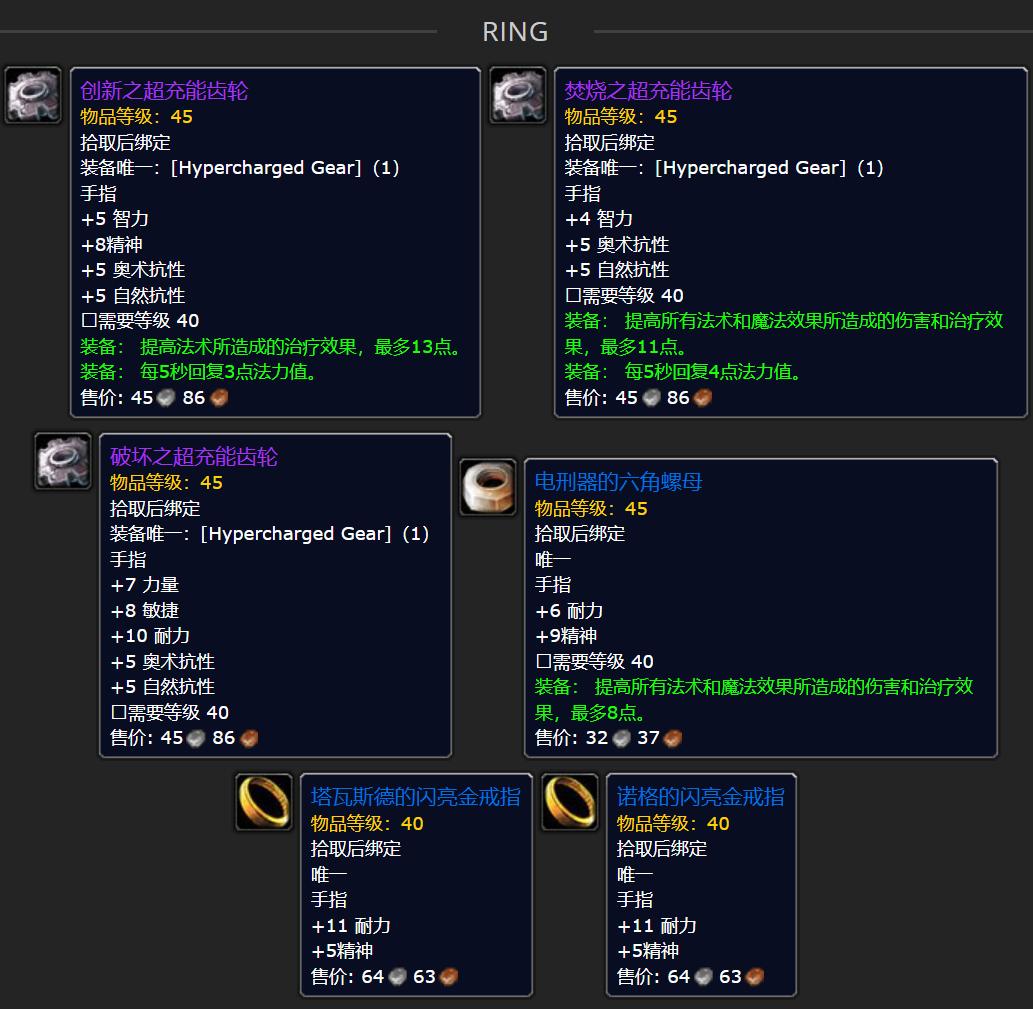The image size is (1033, 1009).
Task: Click [Hypercharged Gear] text in 破坏之超充能齿轮 tooltip
Action: tap(296, 534)
